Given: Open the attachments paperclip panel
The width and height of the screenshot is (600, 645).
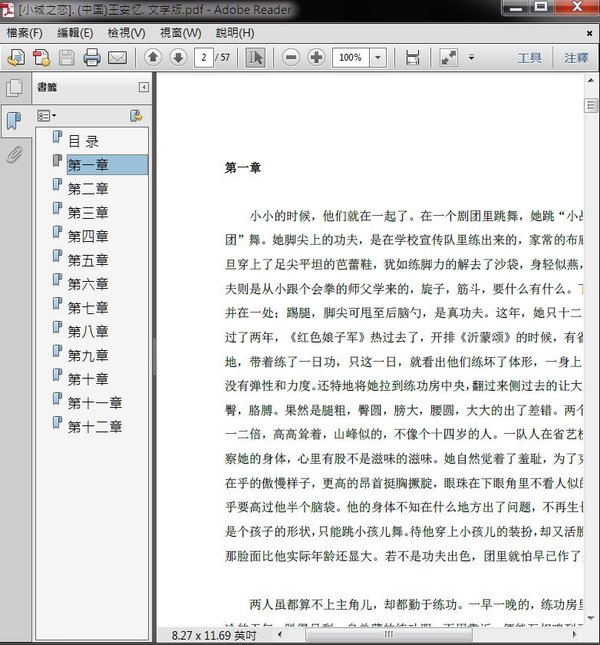Looking at the screenshot, I should tap(14, 154).
